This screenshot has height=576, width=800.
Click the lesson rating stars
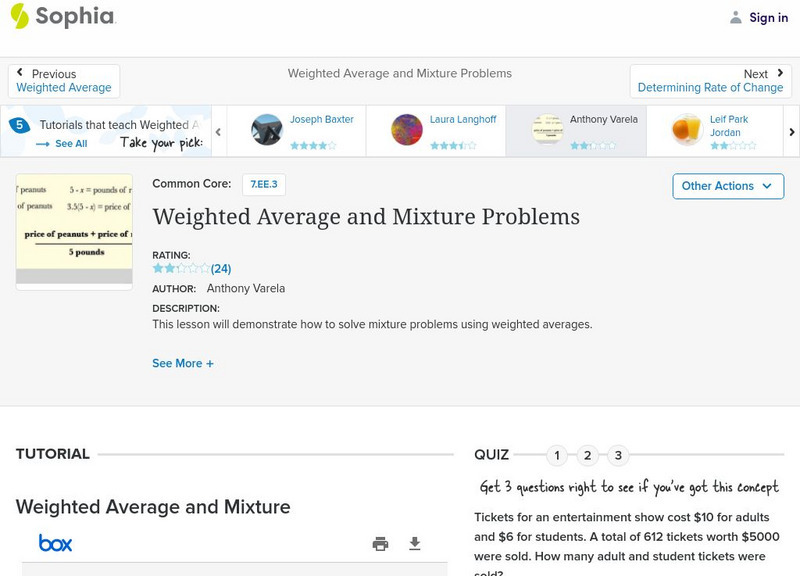click(x=181, y=269)
